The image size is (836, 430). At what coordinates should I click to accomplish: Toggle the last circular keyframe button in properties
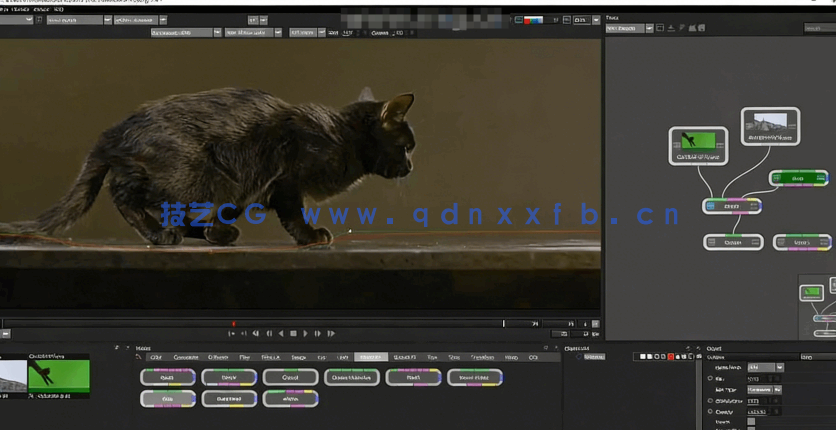click(711, 411)
